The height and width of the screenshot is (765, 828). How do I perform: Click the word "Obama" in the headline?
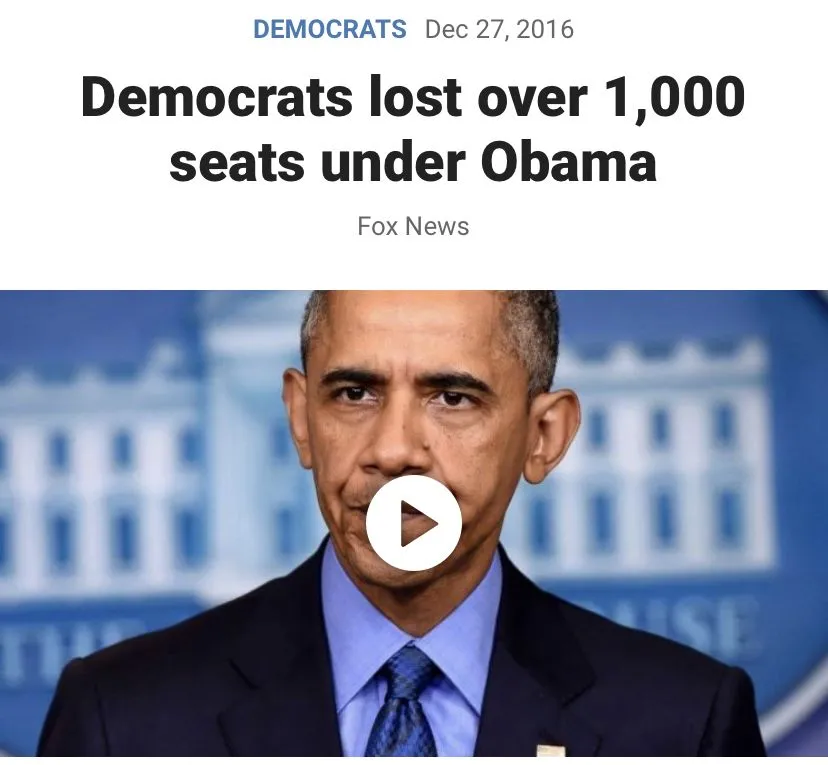568,161
